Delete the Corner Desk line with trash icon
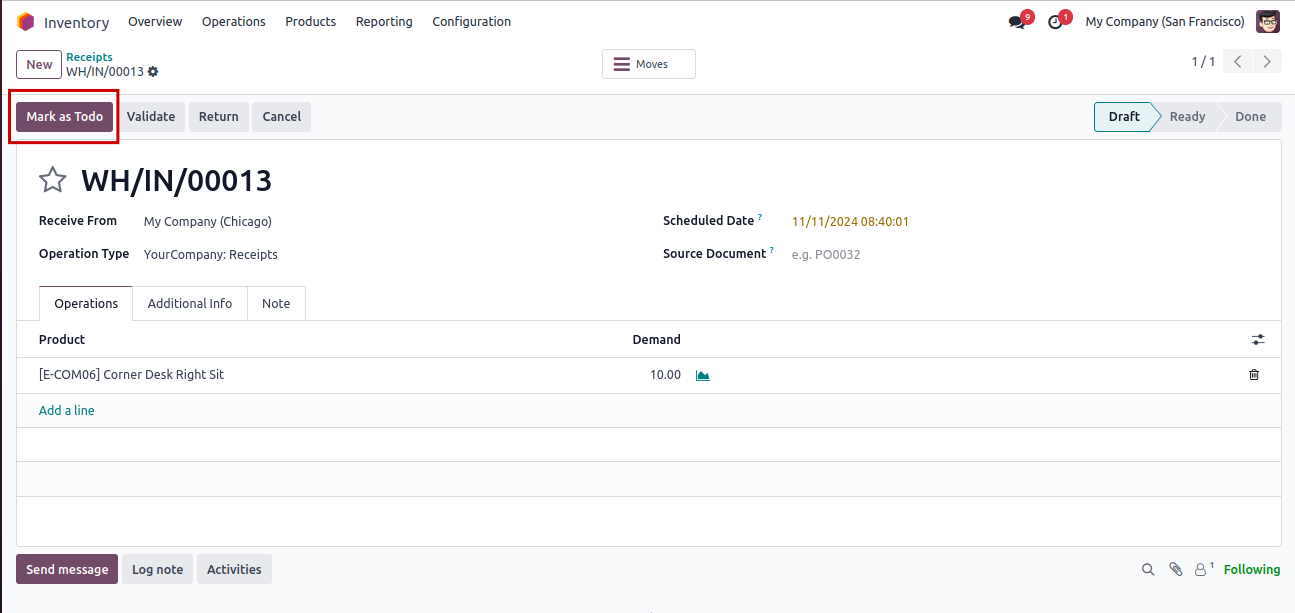Viewport: 1295px width, 613px height. (x=1254, y=375)
